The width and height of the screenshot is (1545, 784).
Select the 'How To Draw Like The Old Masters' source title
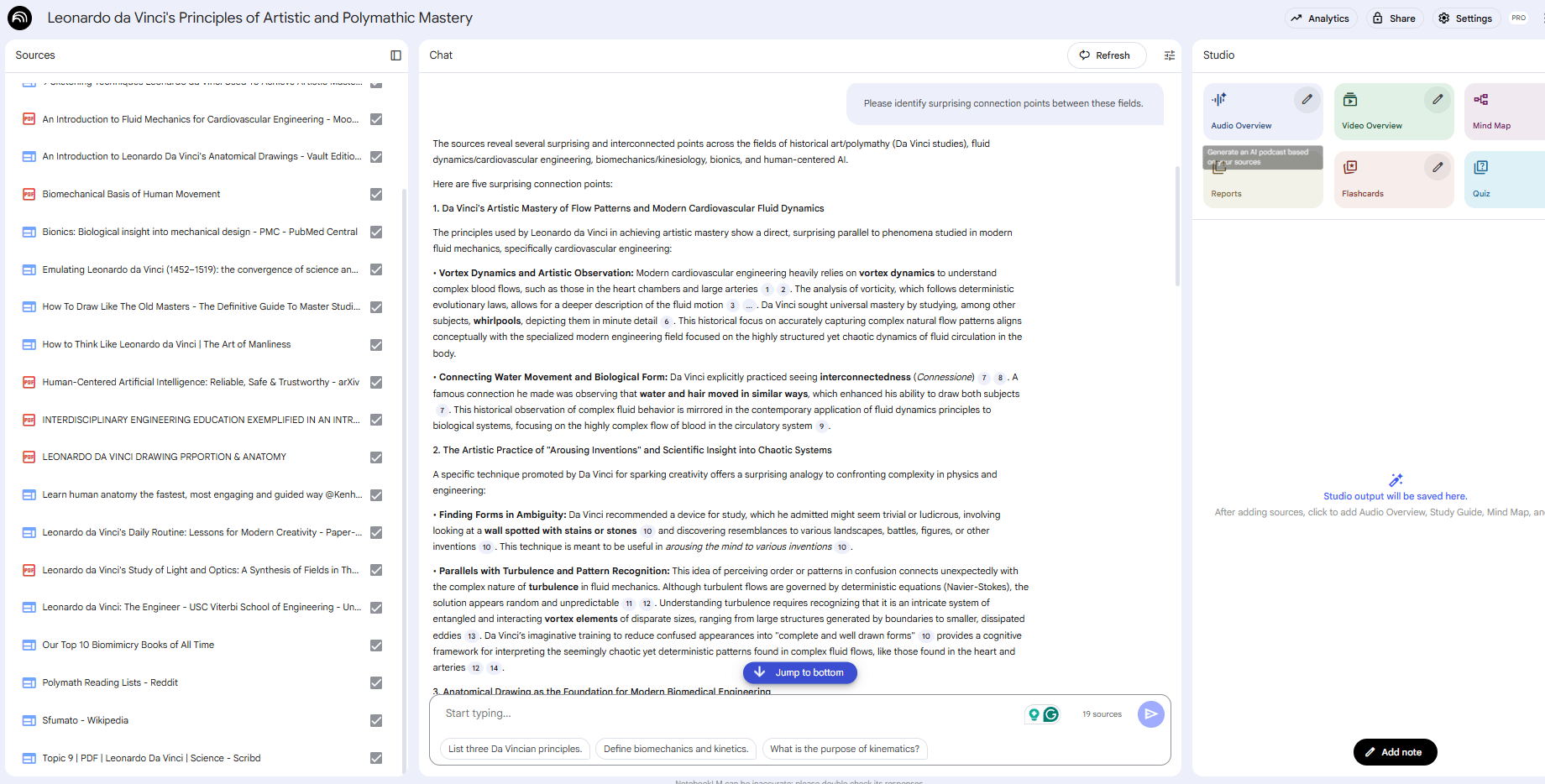(x=202, y=306)
